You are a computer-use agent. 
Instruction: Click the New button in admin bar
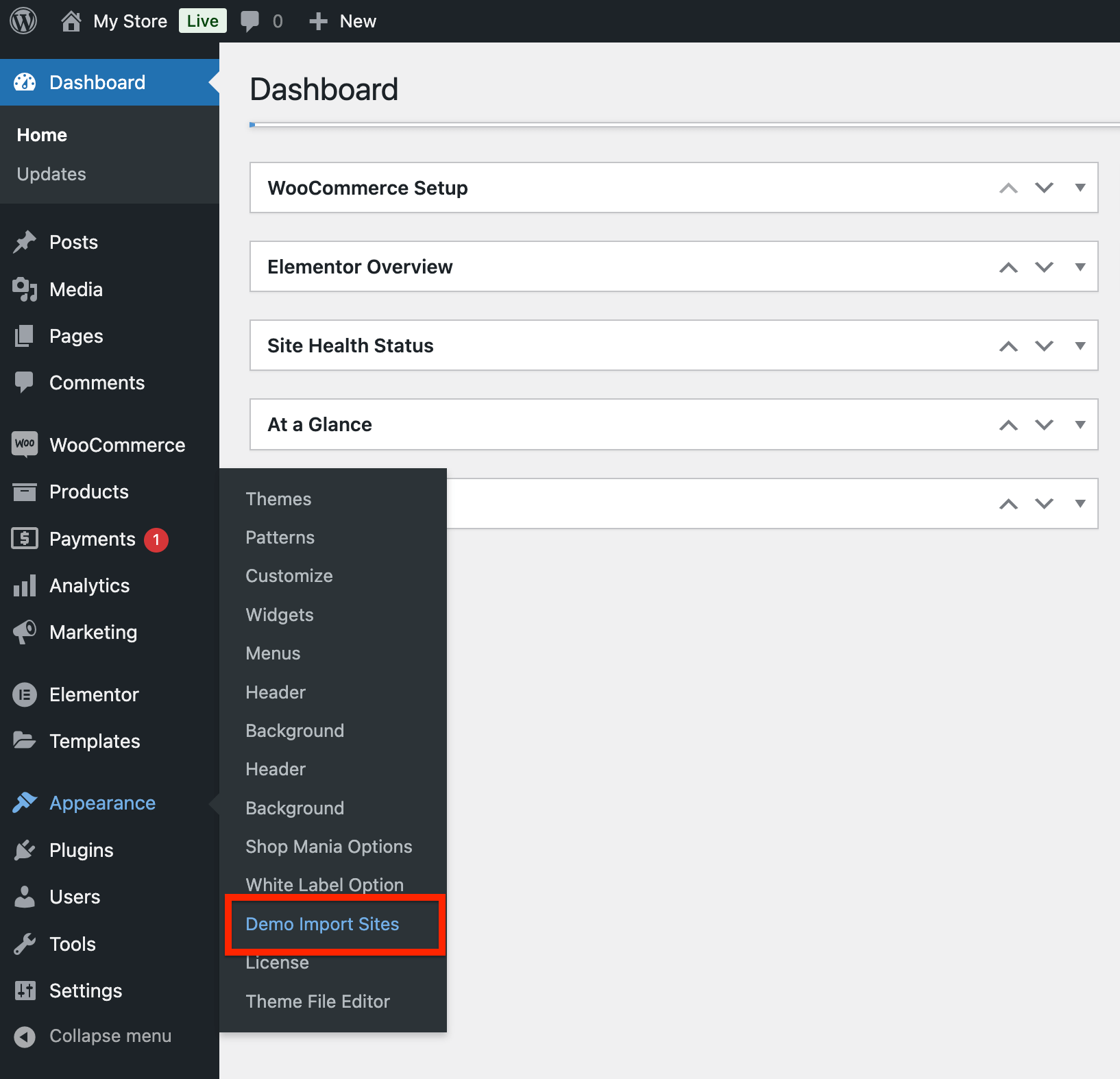click(343, 21)
